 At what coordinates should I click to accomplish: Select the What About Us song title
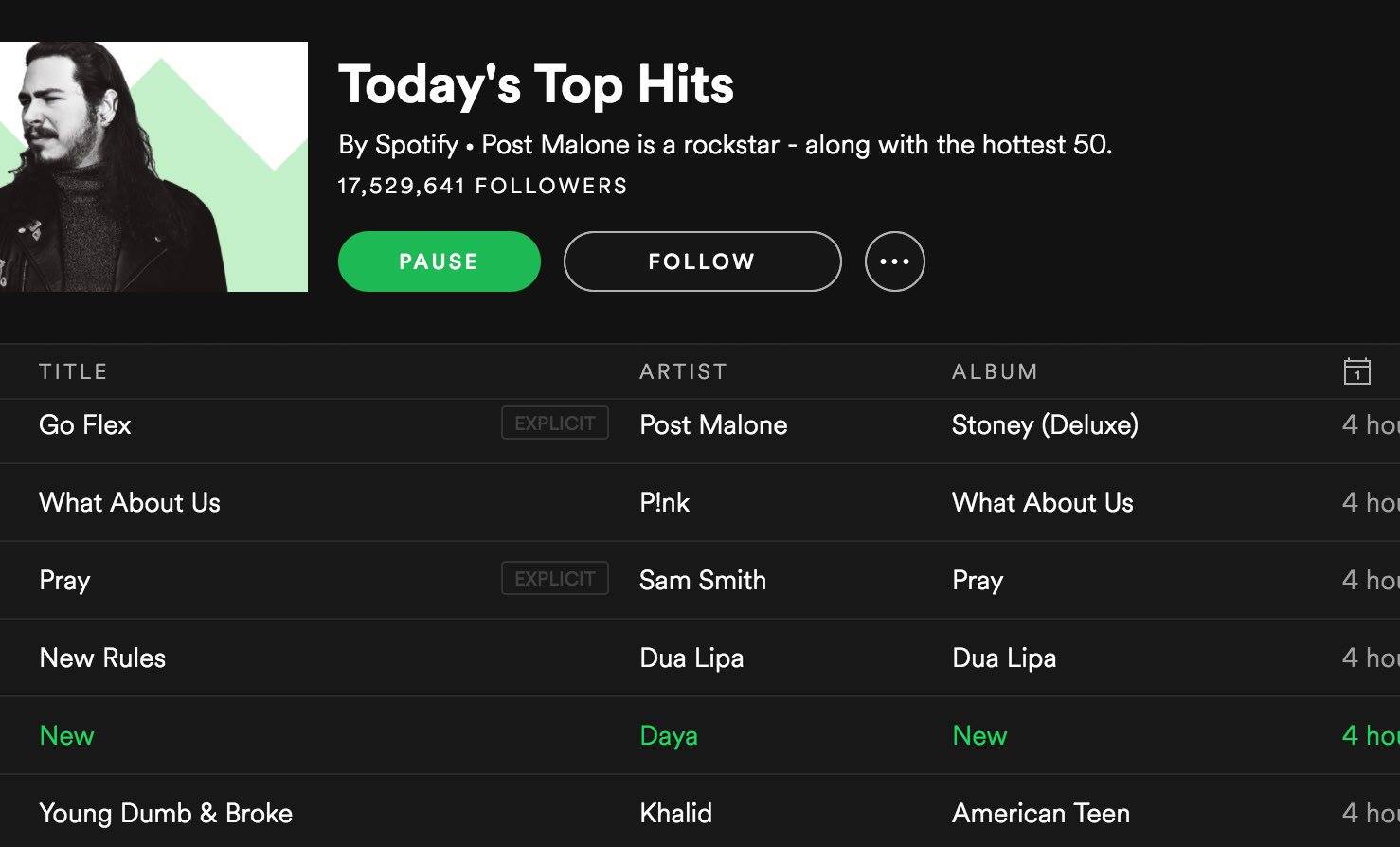(x=130, y=502)
